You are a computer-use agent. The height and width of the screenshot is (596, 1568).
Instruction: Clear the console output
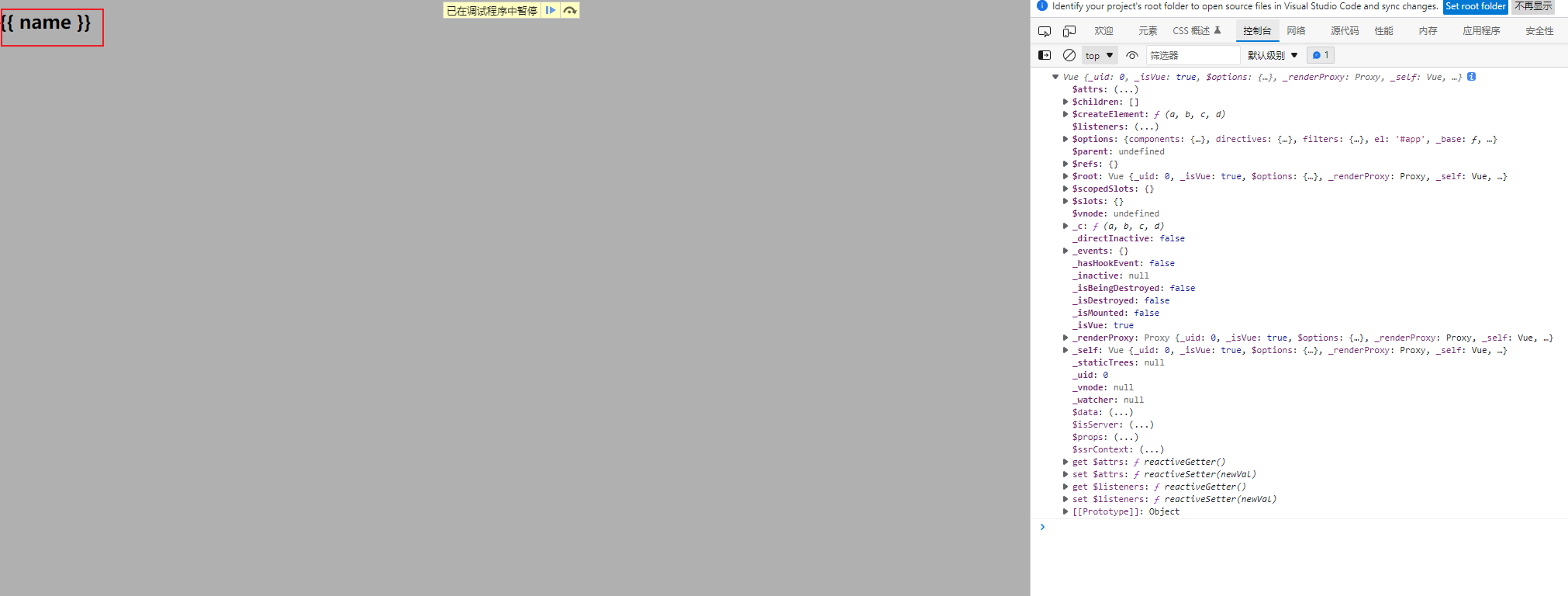click(x=1069, y=55)
